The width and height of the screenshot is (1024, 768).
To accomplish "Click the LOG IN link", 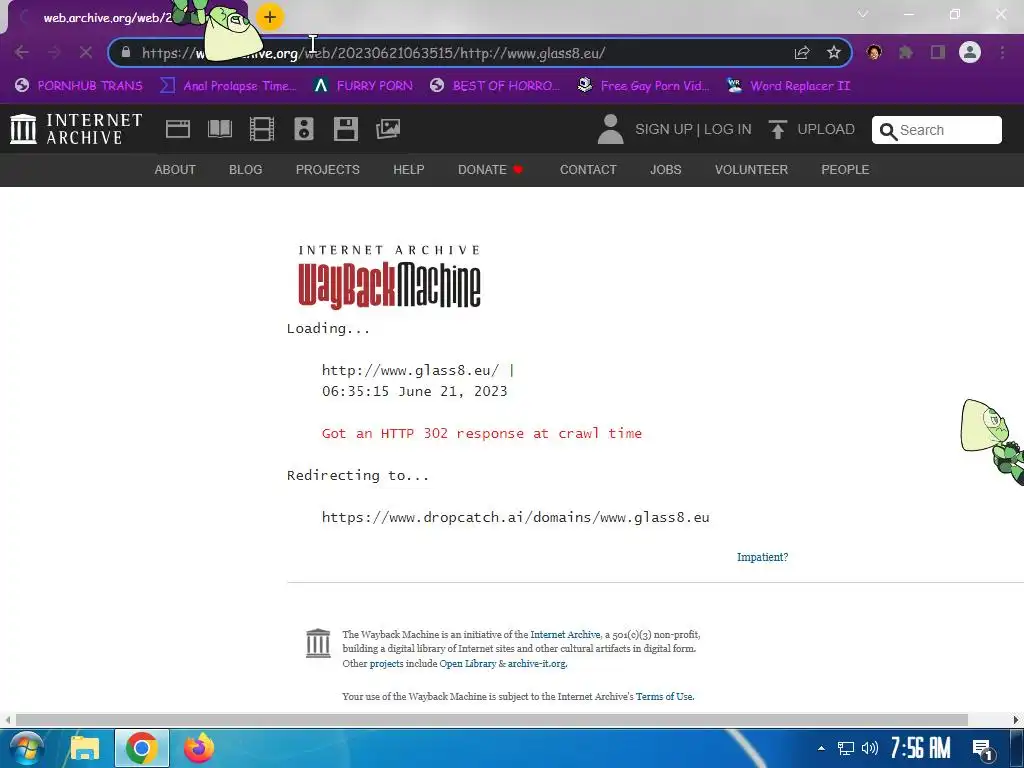I will [x=728, y=129].
